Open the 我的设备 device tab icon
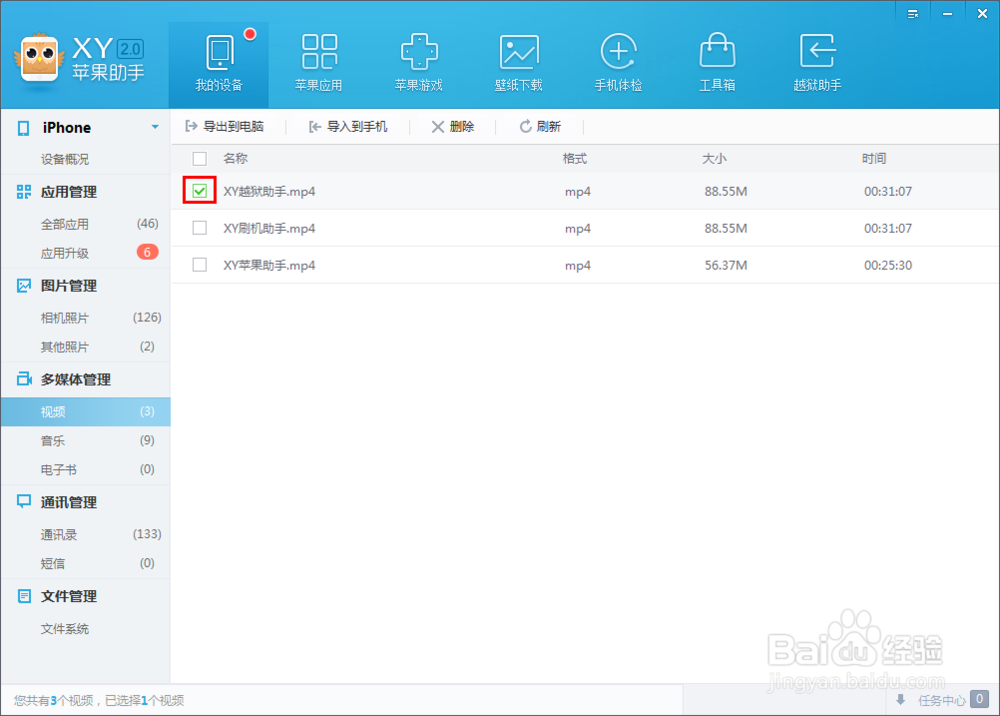The image size is (1000, 716). tap(220, 52)
